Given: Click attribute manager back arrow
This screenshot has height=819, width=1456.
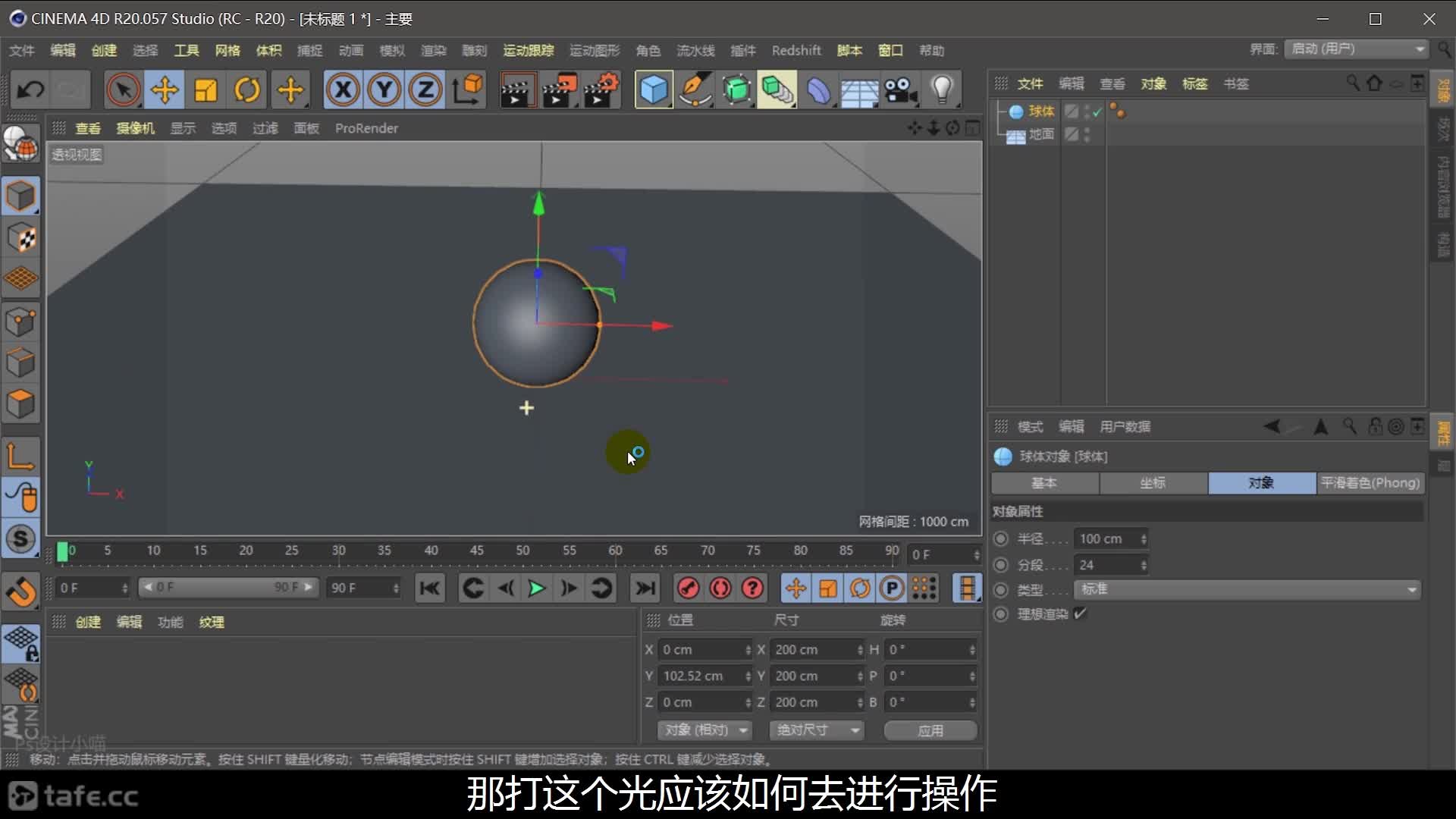Looking at the screenshot, I should tap(1272, 427).
